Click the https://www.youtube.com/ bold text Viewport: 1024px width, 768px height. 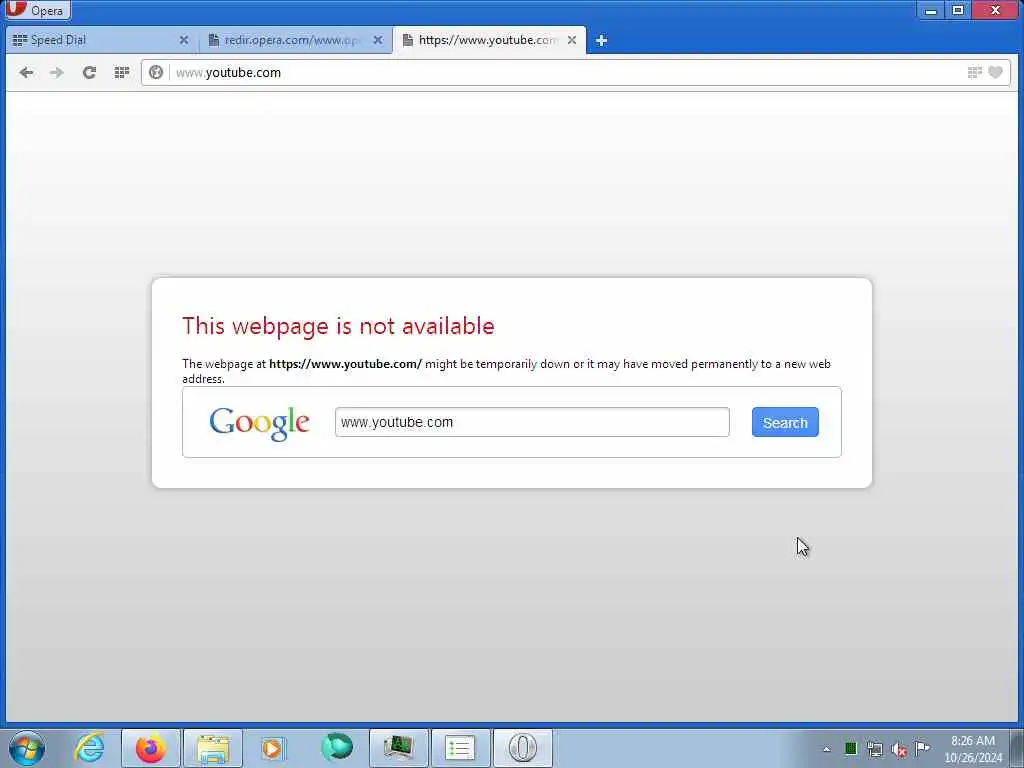tap(345, 364)
